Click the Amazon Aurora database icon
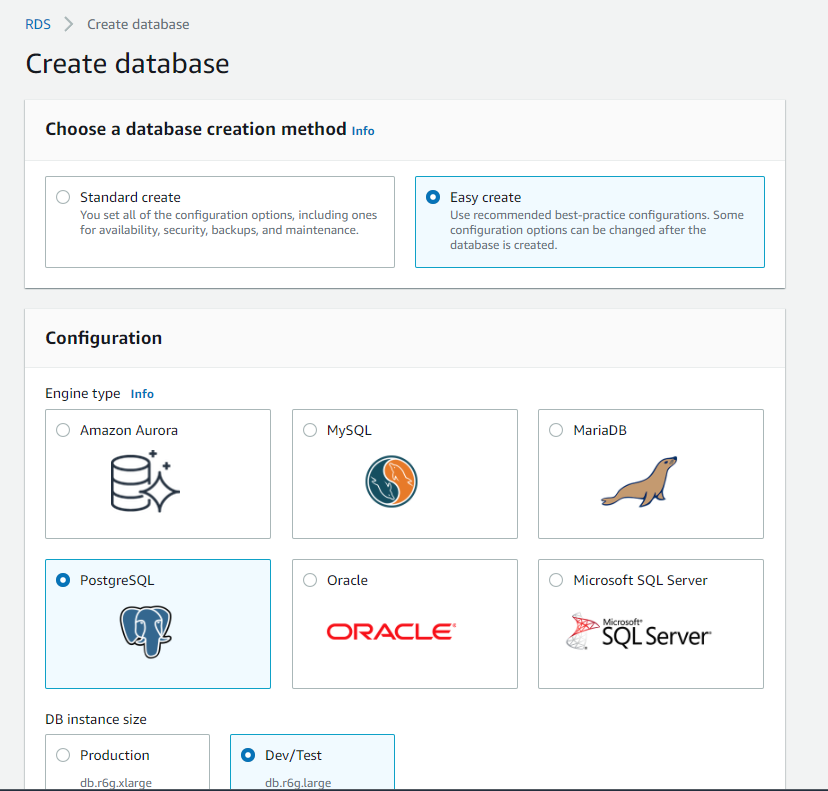 coord(145,481)
